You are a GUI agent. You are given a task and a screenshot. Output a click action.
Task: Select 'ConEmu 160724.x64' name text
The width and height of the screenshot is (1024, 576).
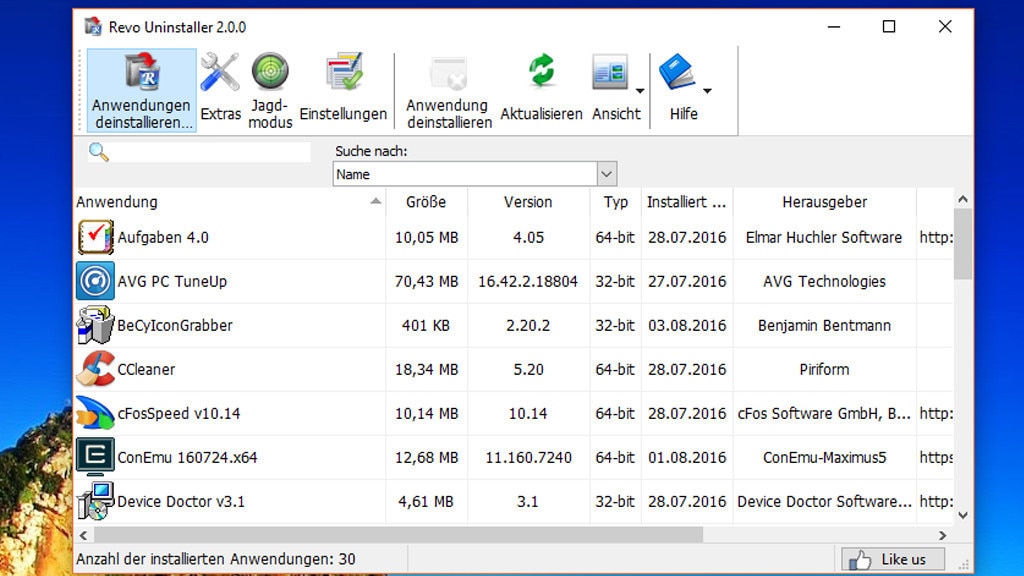click(x=187, y=457)
